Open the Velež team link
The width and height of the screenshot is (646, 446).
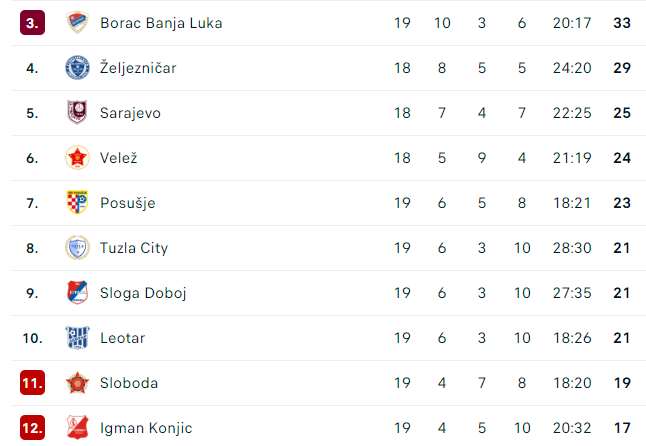pyautogui.click(x=119, y=158)
